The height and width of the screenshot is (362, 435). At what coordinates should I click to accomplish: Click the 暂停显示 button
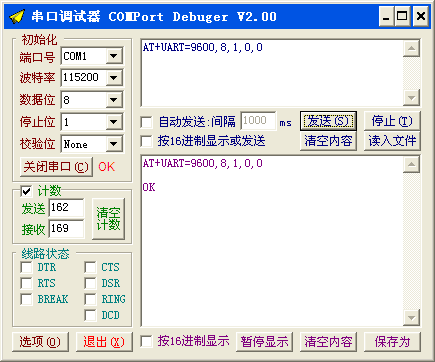[264, 342]
